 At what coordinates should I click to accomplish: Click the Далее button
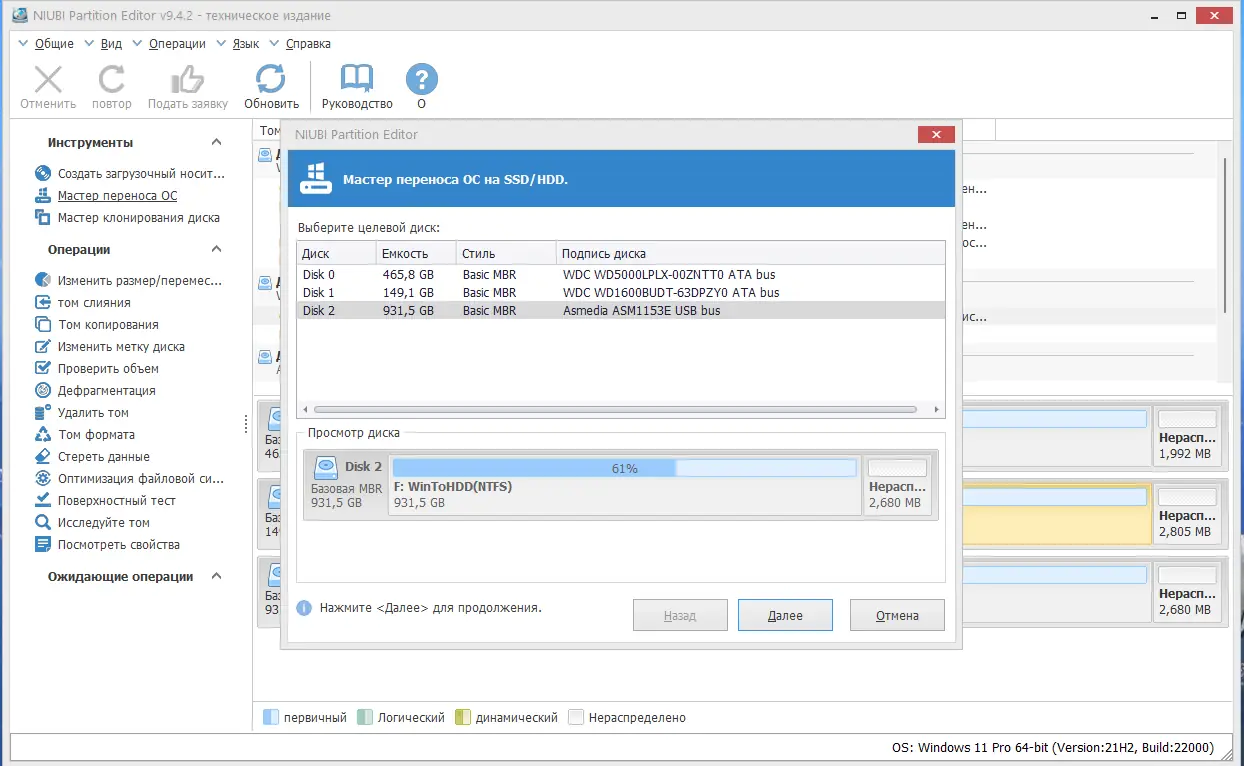coord(785,615)
